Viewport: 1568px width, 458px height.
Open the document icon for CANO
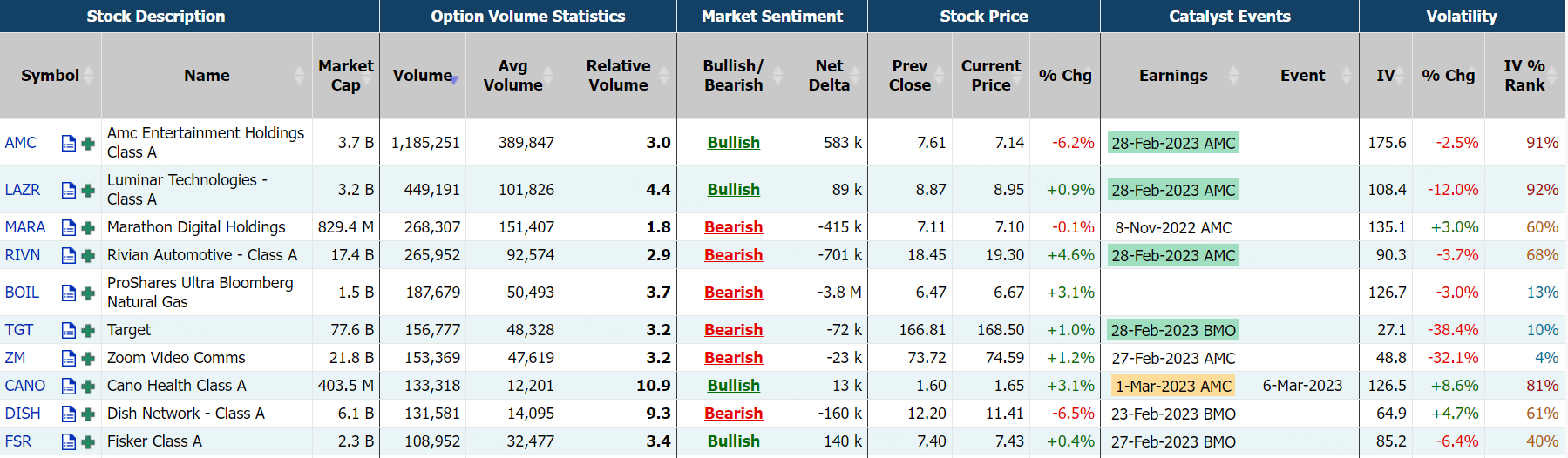(x=69, y=386)
